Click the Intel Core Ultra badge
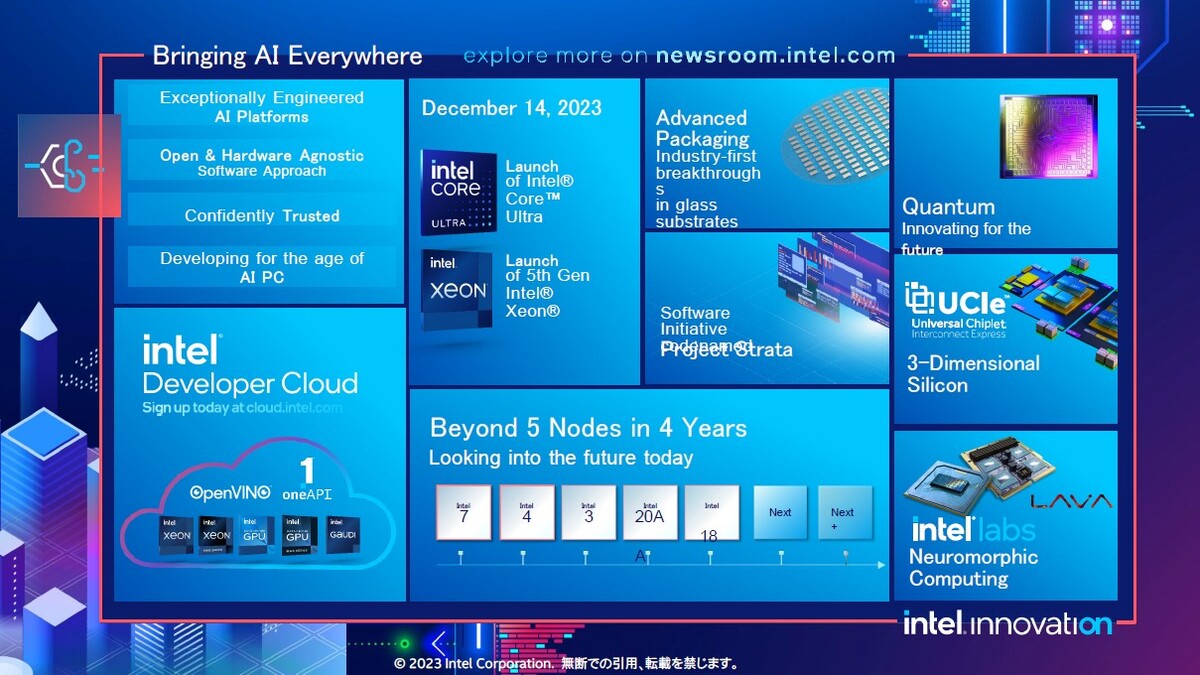1200x675 pixels. [458, 192]
